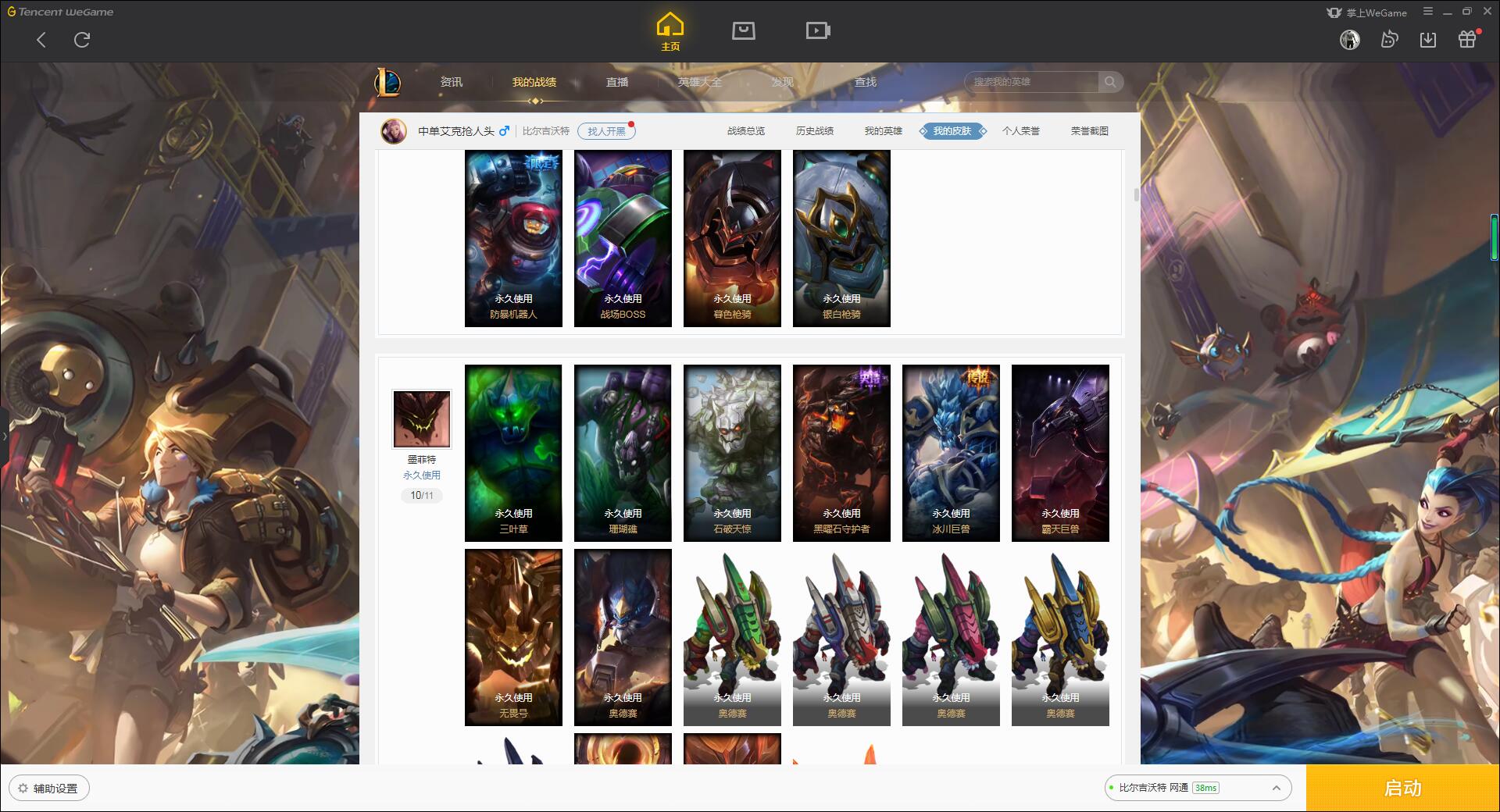
Task: Open the 个人荣誉 sub-tab
Action: 1021,131
